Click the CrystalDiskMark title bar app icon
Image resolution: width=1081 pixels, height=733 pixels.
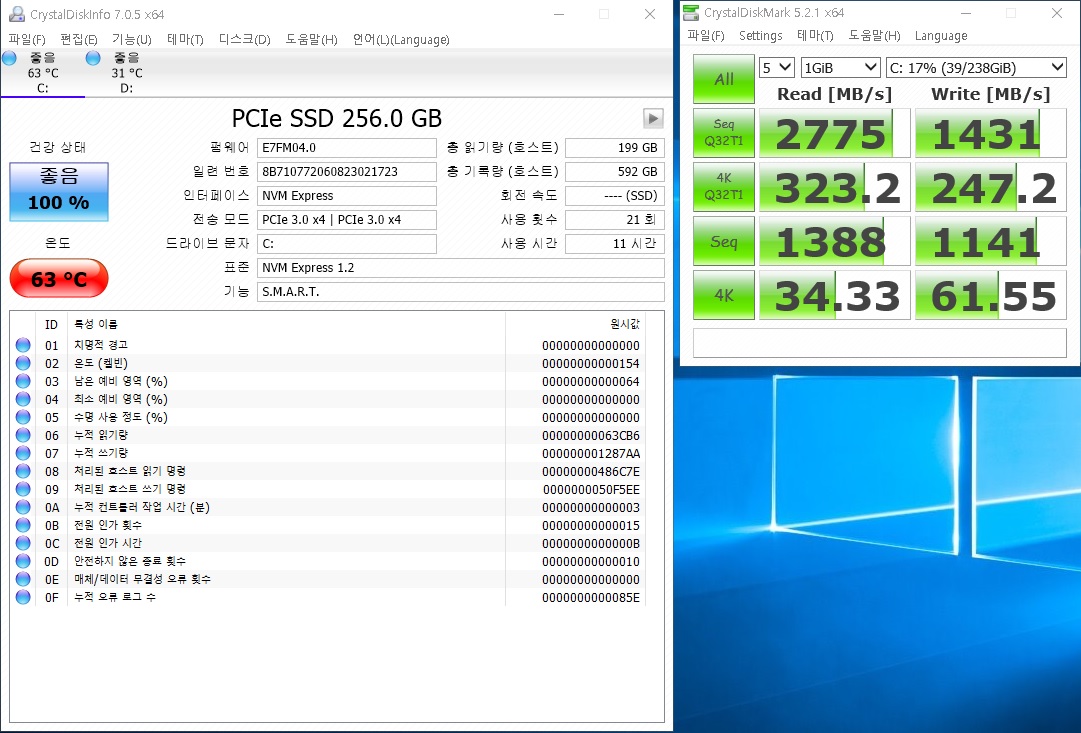tap(691, 12)
